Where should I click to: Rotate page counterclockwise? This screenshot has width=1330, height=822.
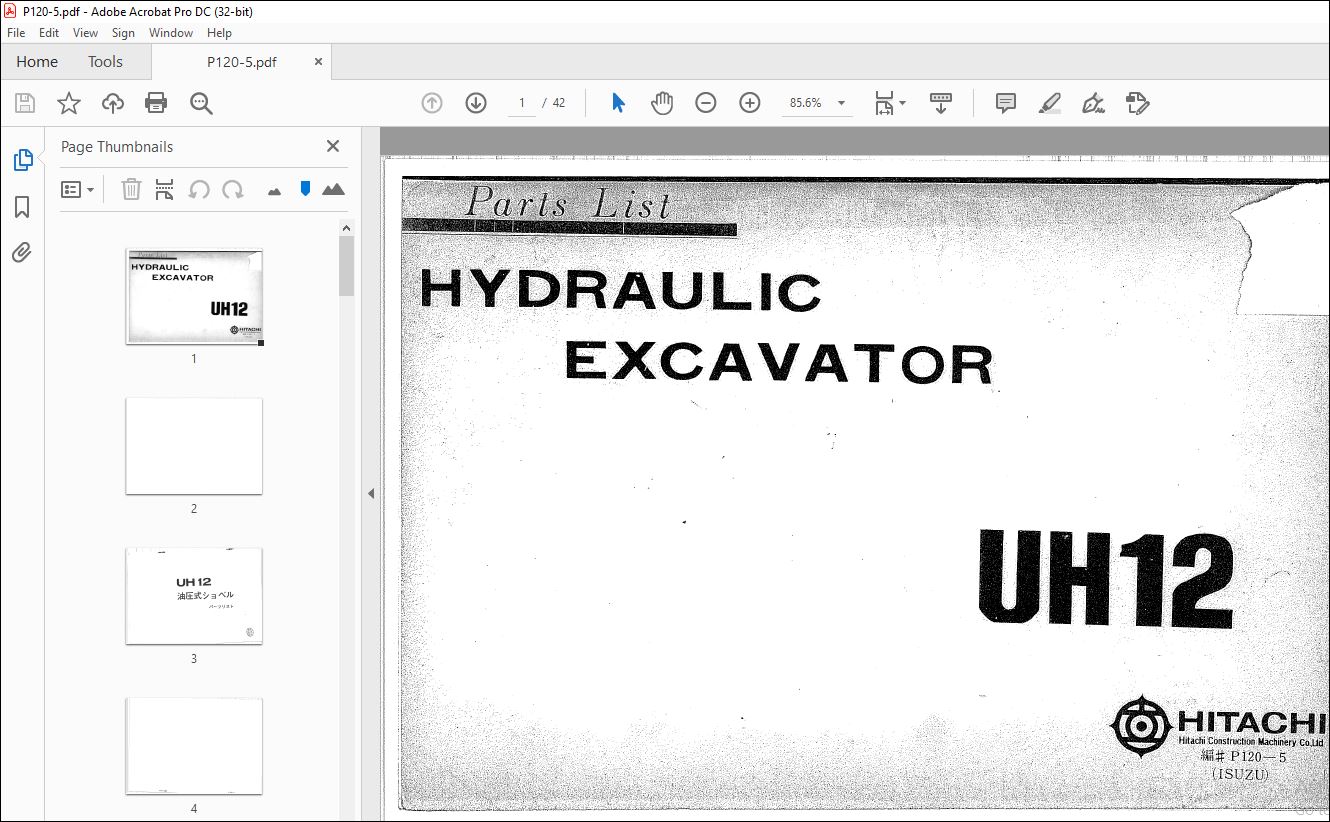tap(199, 189)
